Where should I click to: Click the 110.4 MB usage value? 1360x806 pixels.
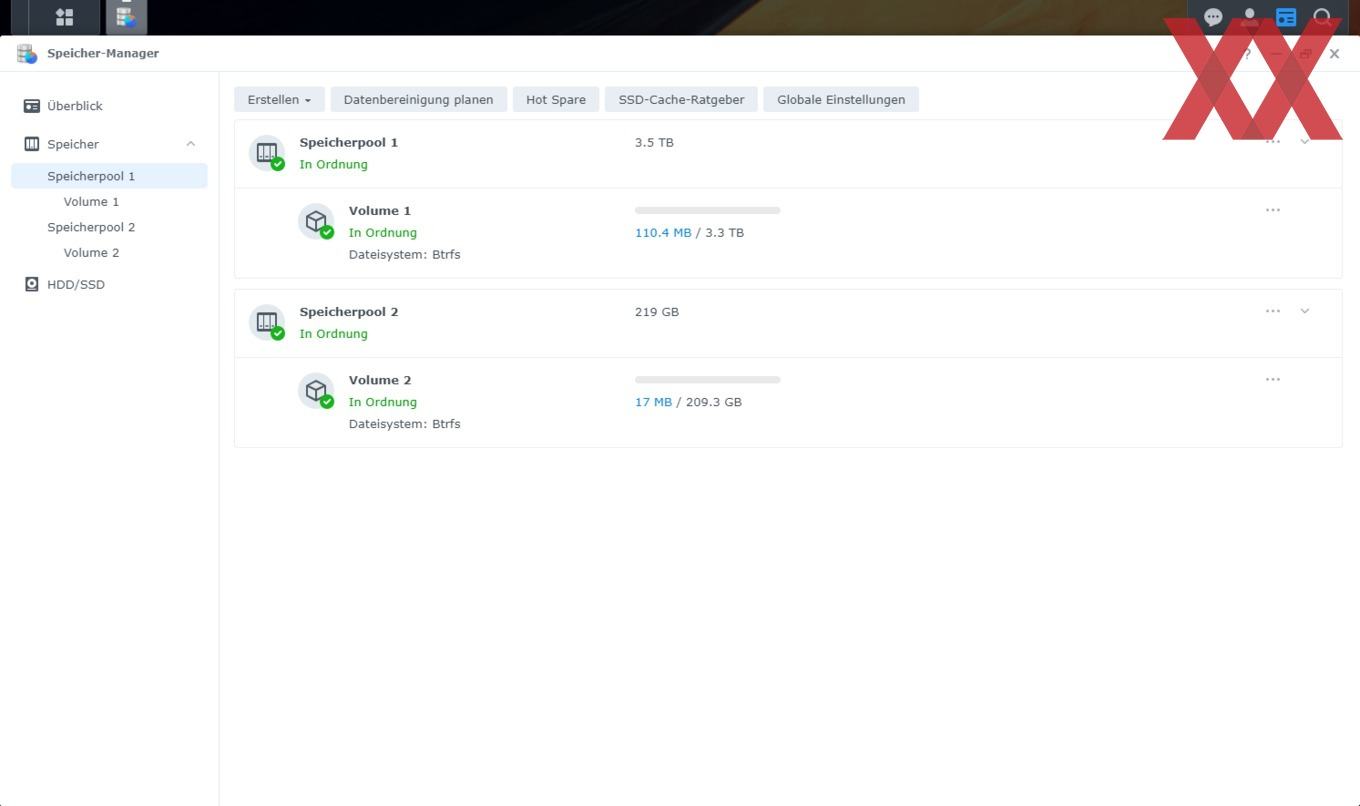(x=663, y=232)
